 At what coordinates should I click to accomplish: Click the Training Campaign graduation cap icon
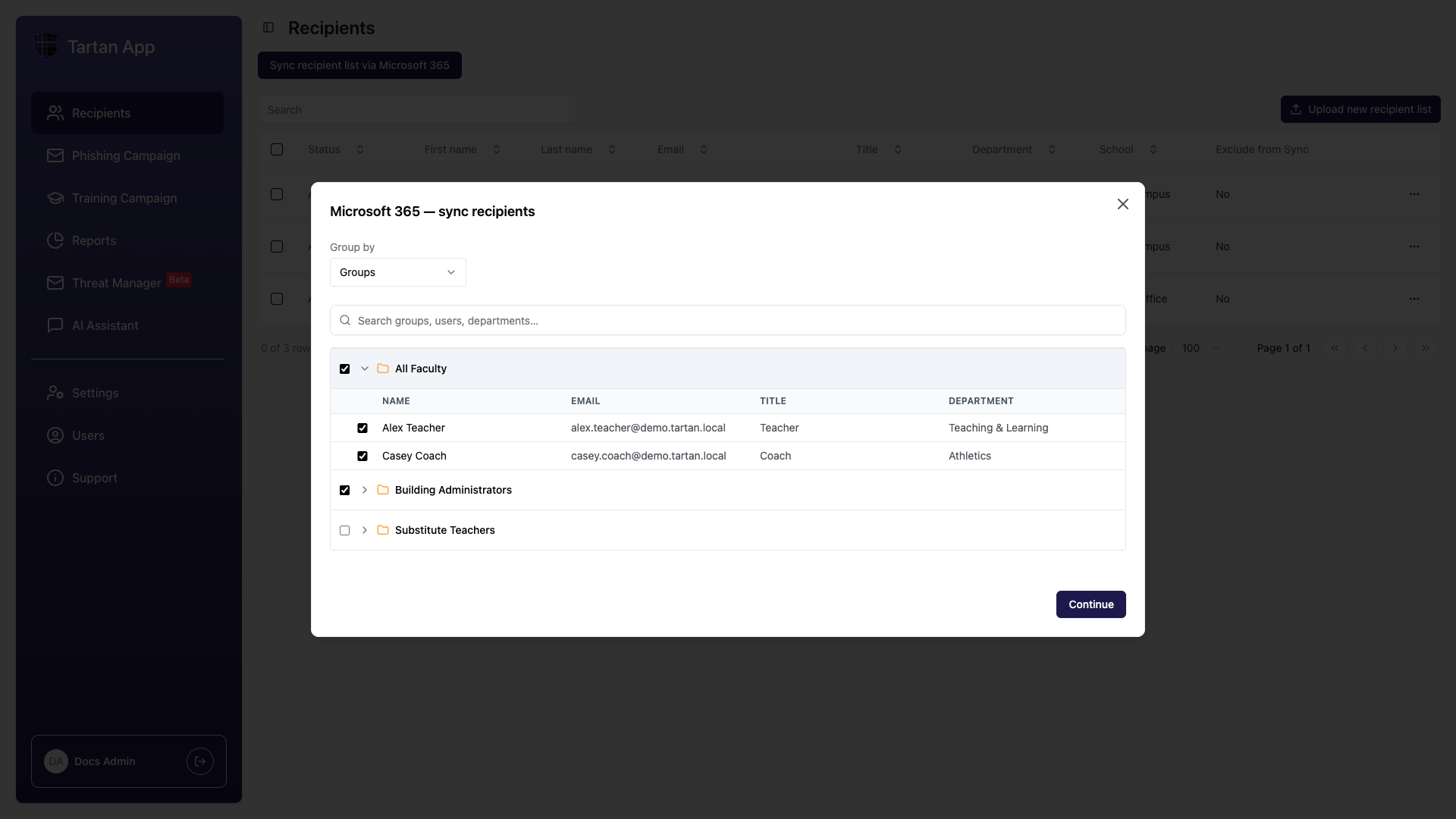(55, 198)
